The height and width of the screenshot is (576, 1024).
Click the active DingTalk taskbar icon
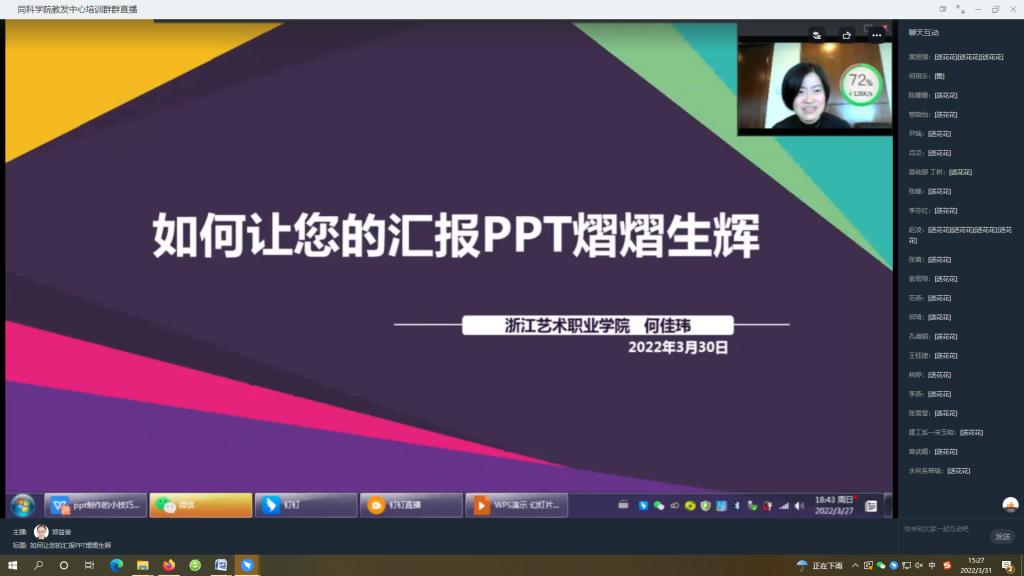point(246,565)
